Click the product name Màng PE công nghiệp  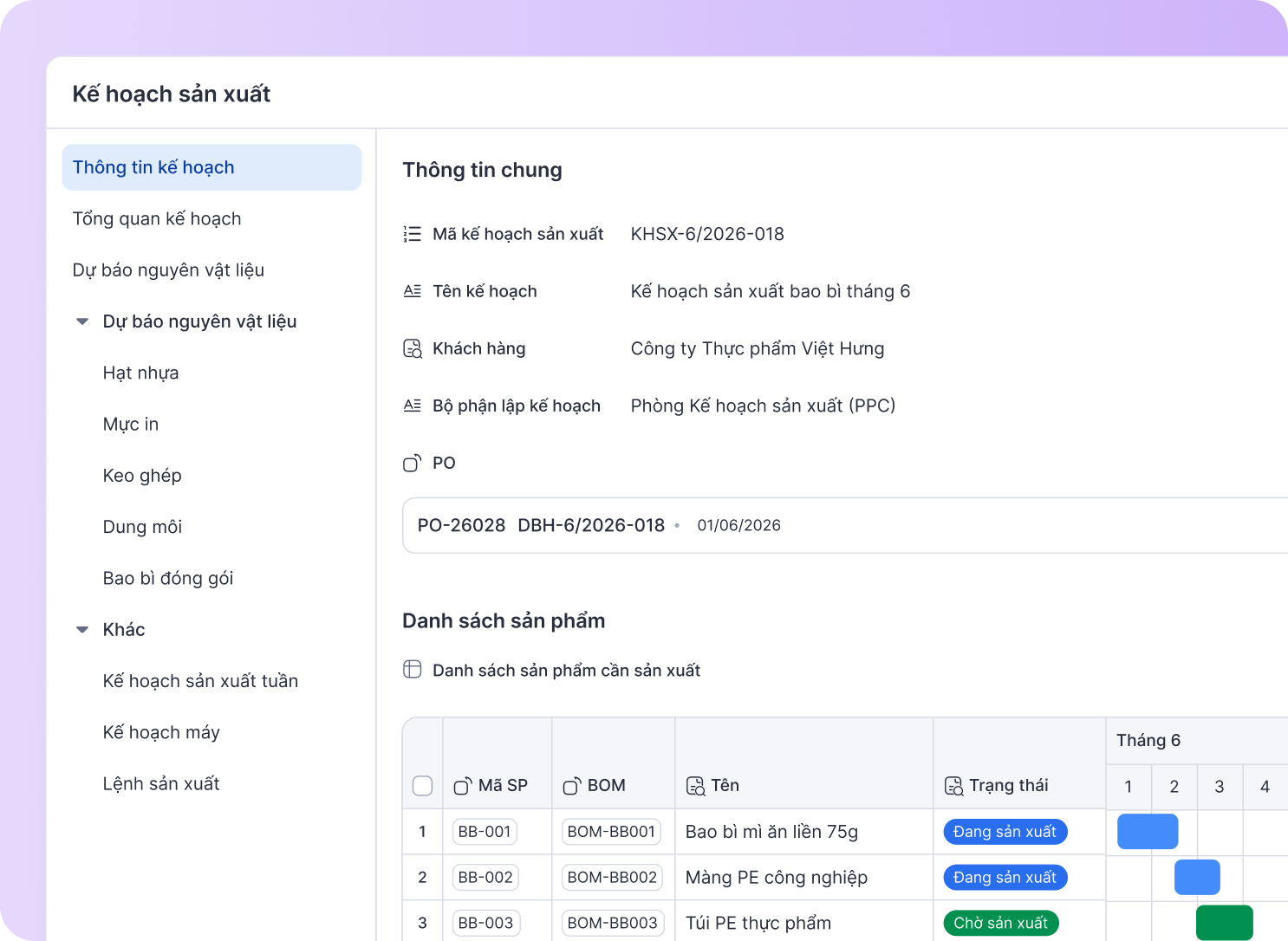click(x=777, y=878)
